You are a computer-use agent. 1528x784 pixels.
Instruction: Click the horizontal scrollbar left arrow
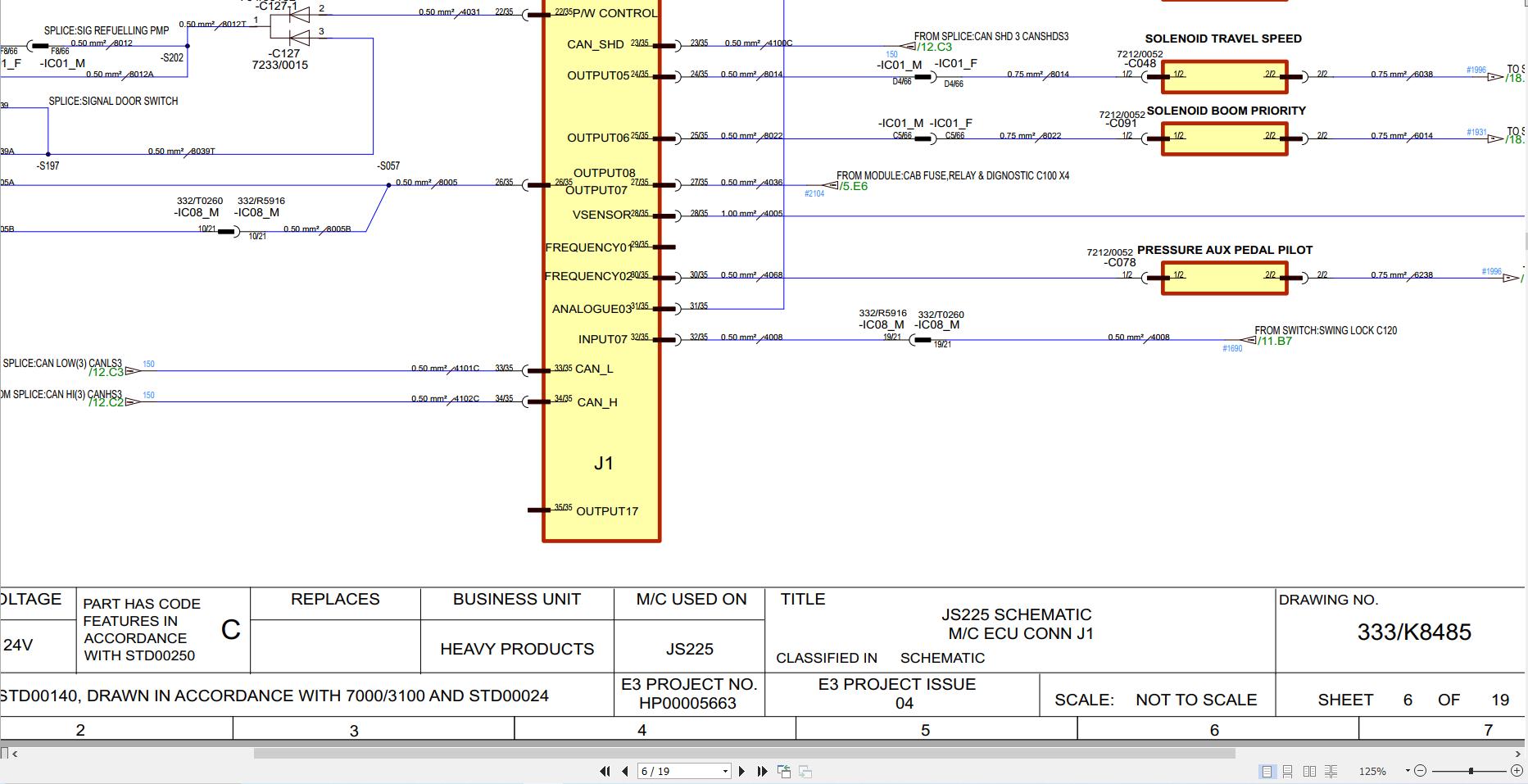[15, 754]
